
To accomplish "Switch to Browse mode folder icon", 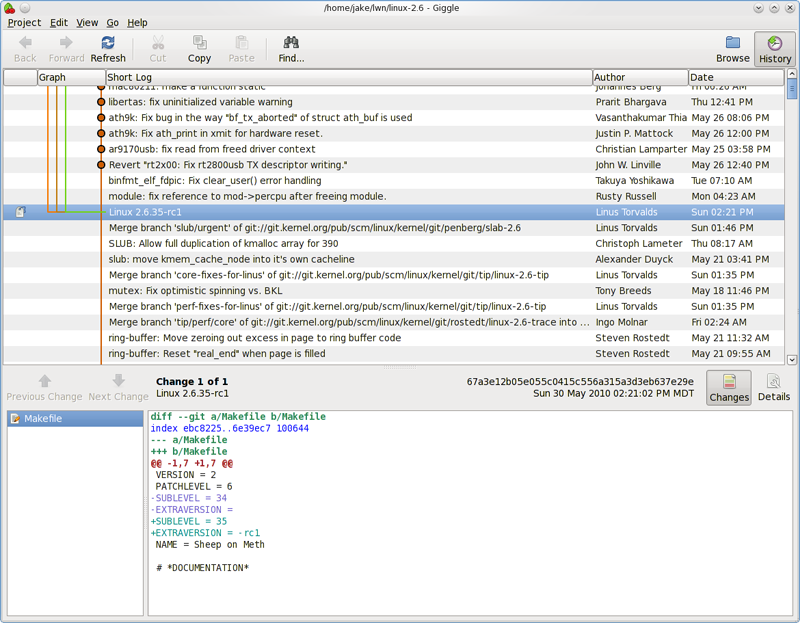I will (x=733, y=42).
